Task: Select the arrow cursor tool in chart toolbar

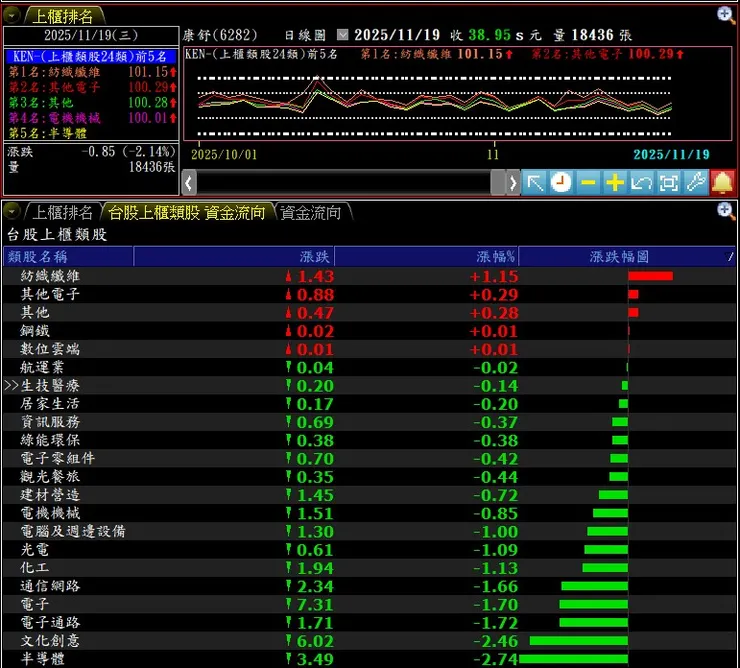Action: [x=534, y=183]
